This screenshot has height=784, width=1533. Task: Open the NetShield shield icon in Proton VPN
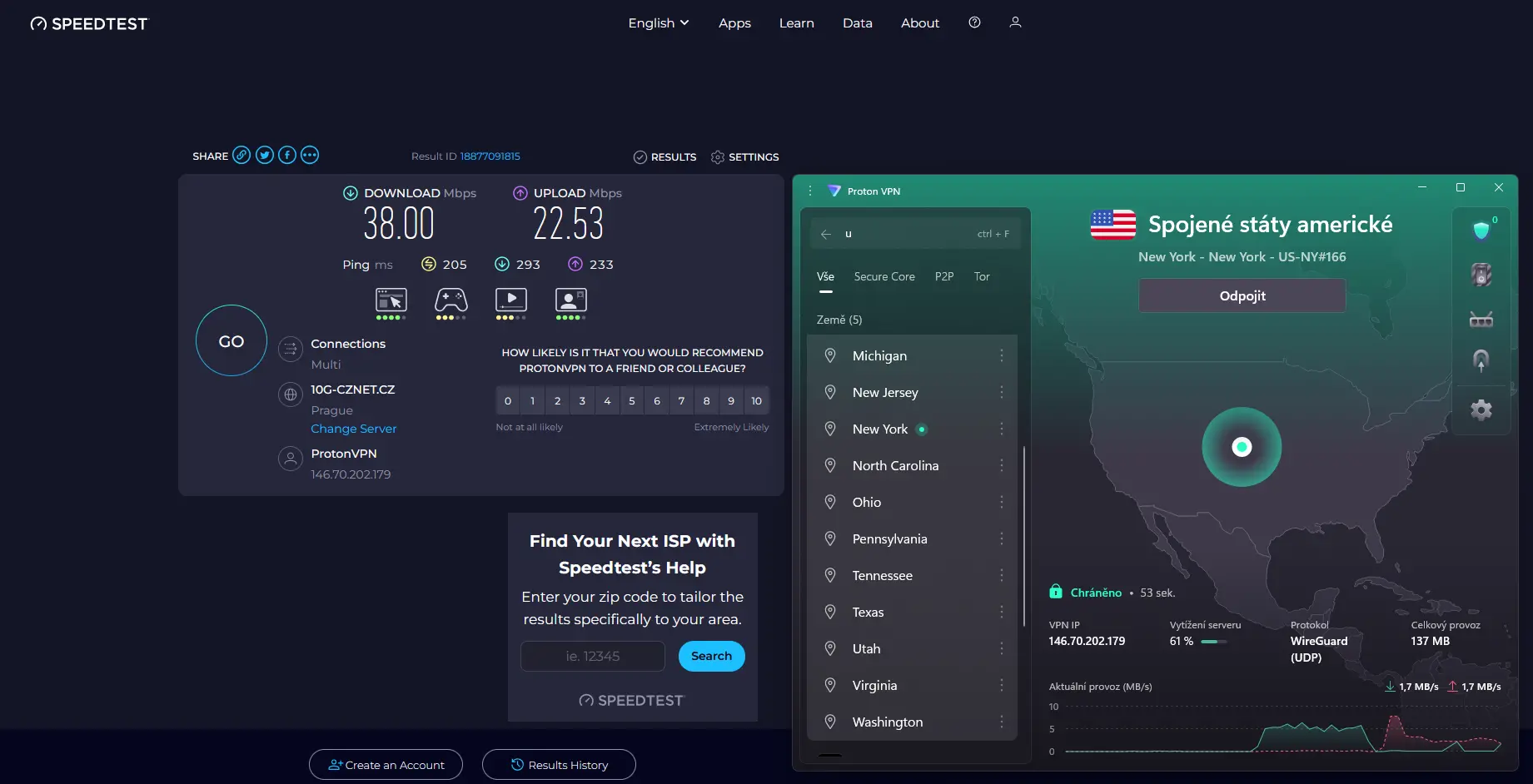(1481, 231)
